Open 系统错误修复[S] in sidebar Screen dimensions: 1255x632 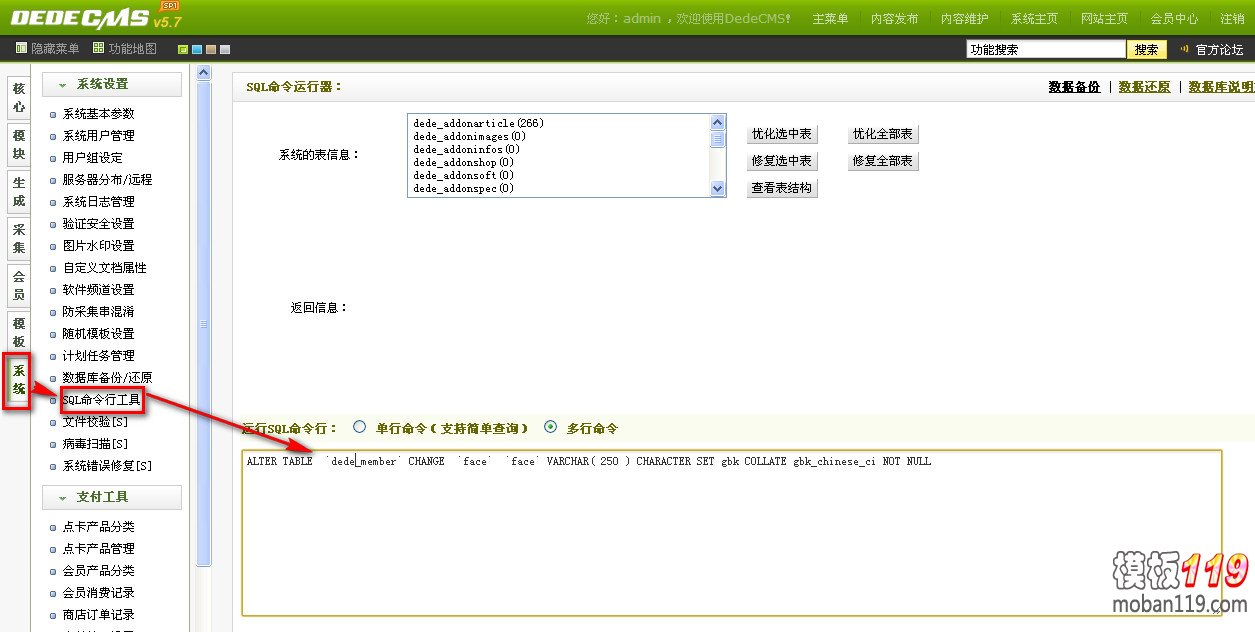[x=107, y=466]
